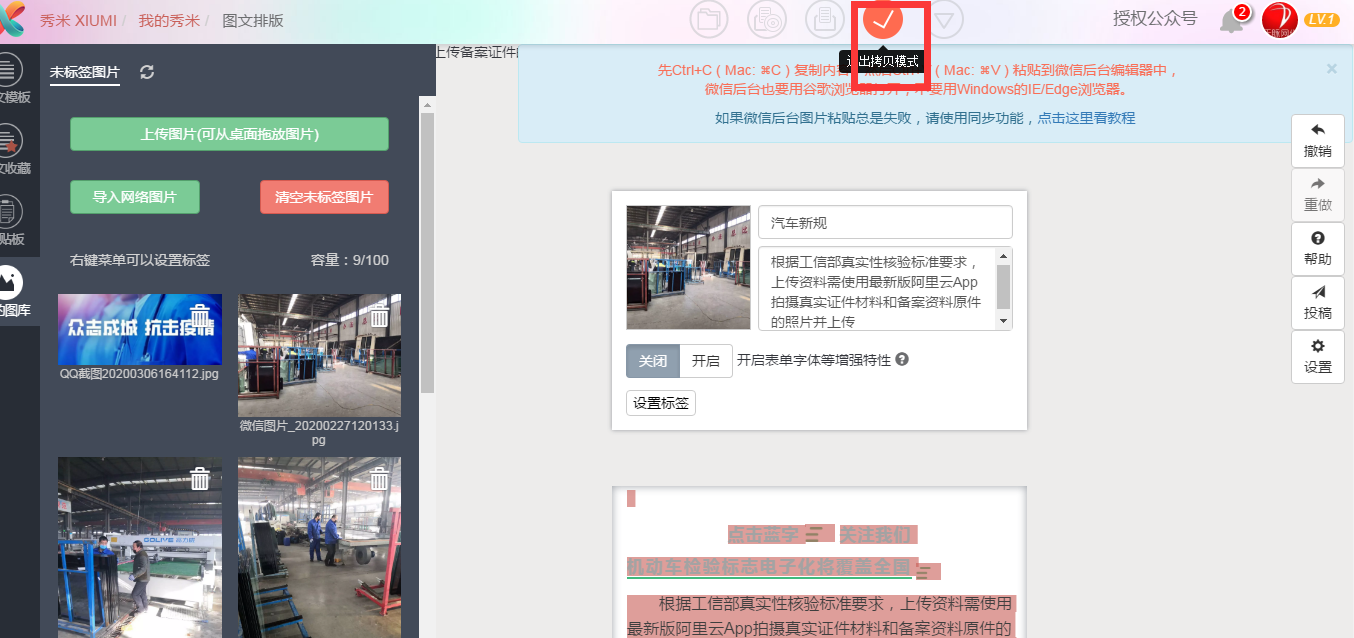Delete 微信图片_20200227120133.jpg using its trash icon
The width and height of the screenshot is (1354, 638).
[x=380, y=317]
